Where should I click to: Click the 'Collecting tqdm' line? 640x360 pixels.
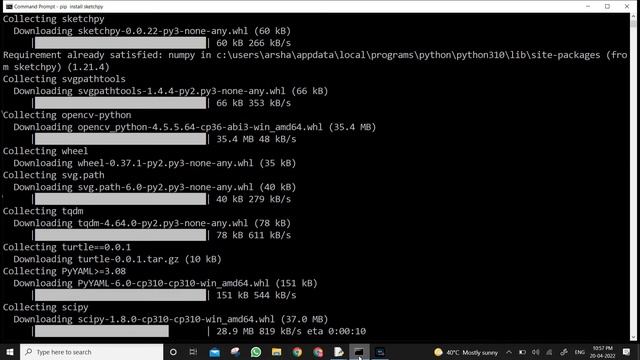point(43,211)
